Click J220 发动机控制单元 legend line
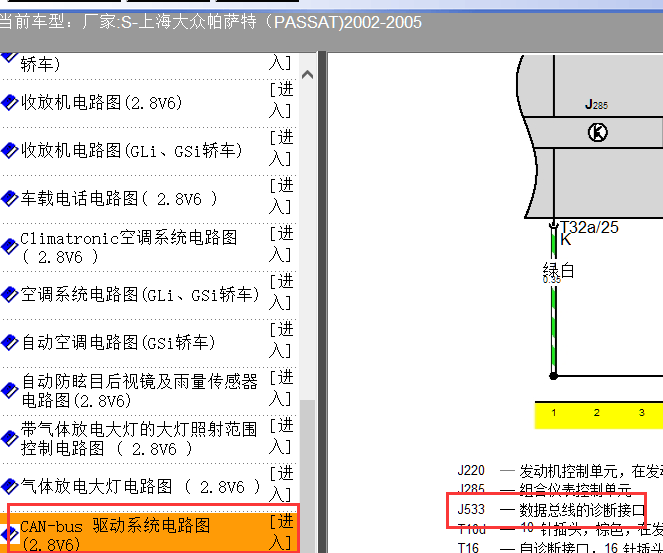This screenshot has width=663, height=553. click(560, 471)
